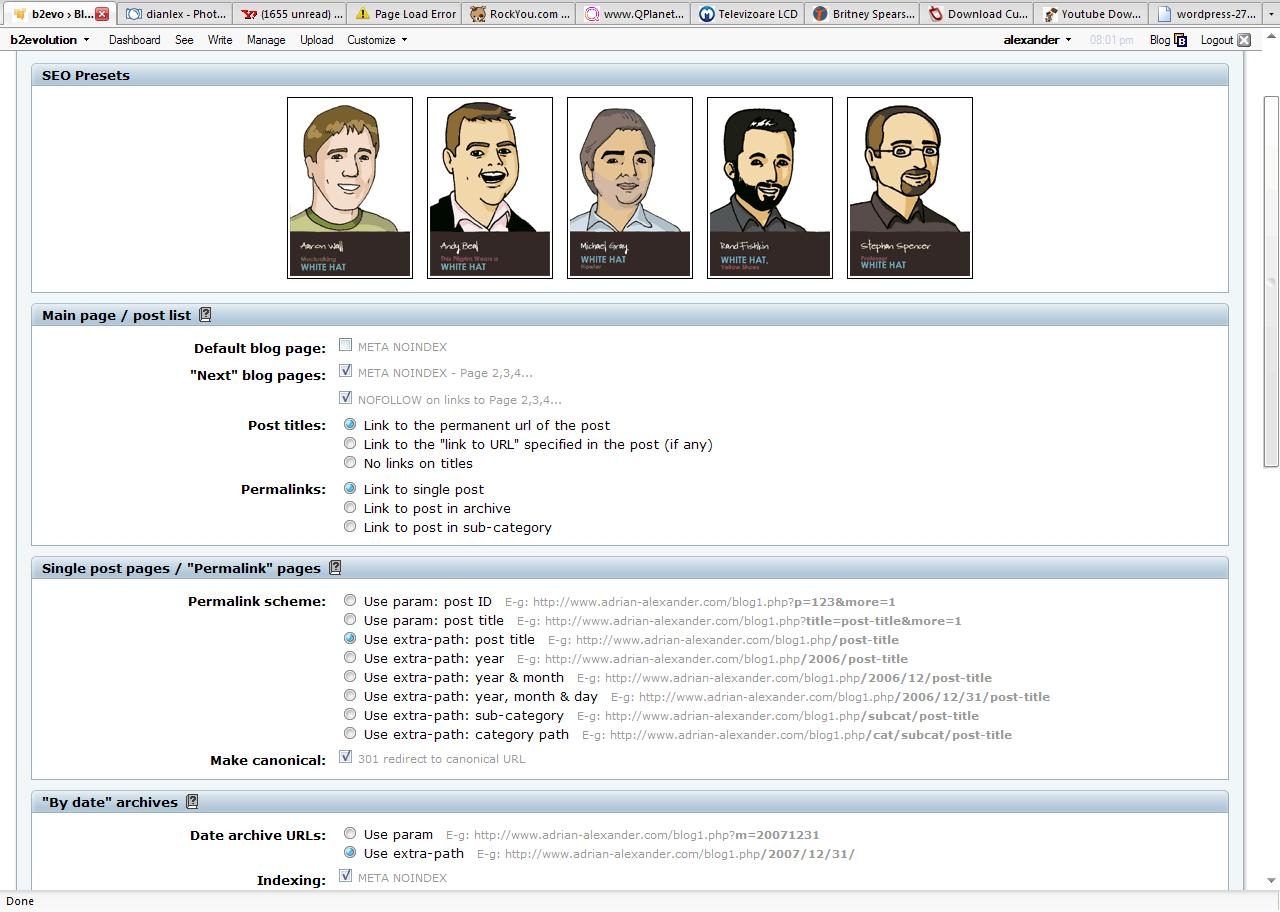
Task: Open help icon beside Single post pages heading
Action: point(335,567)
